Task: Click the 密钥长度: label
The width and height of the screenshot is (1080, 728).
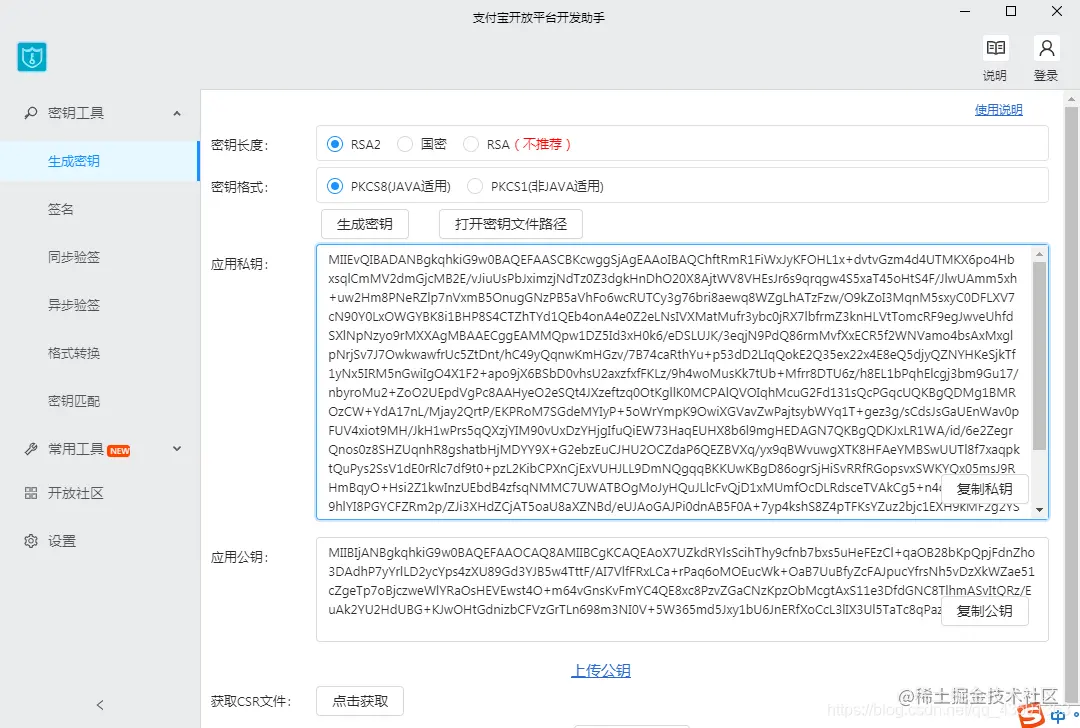Action: point(240,145)
